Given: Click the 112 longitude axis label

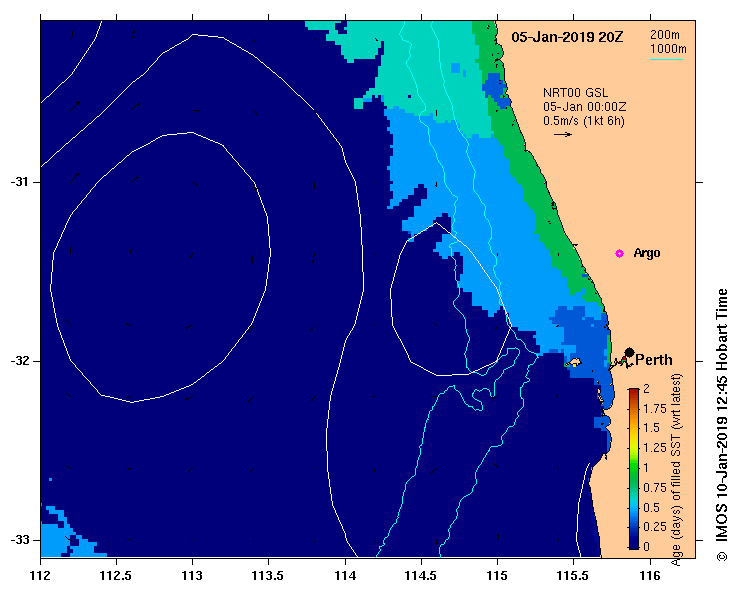Looking at the screenshot, I should click(x=41, y=576).
